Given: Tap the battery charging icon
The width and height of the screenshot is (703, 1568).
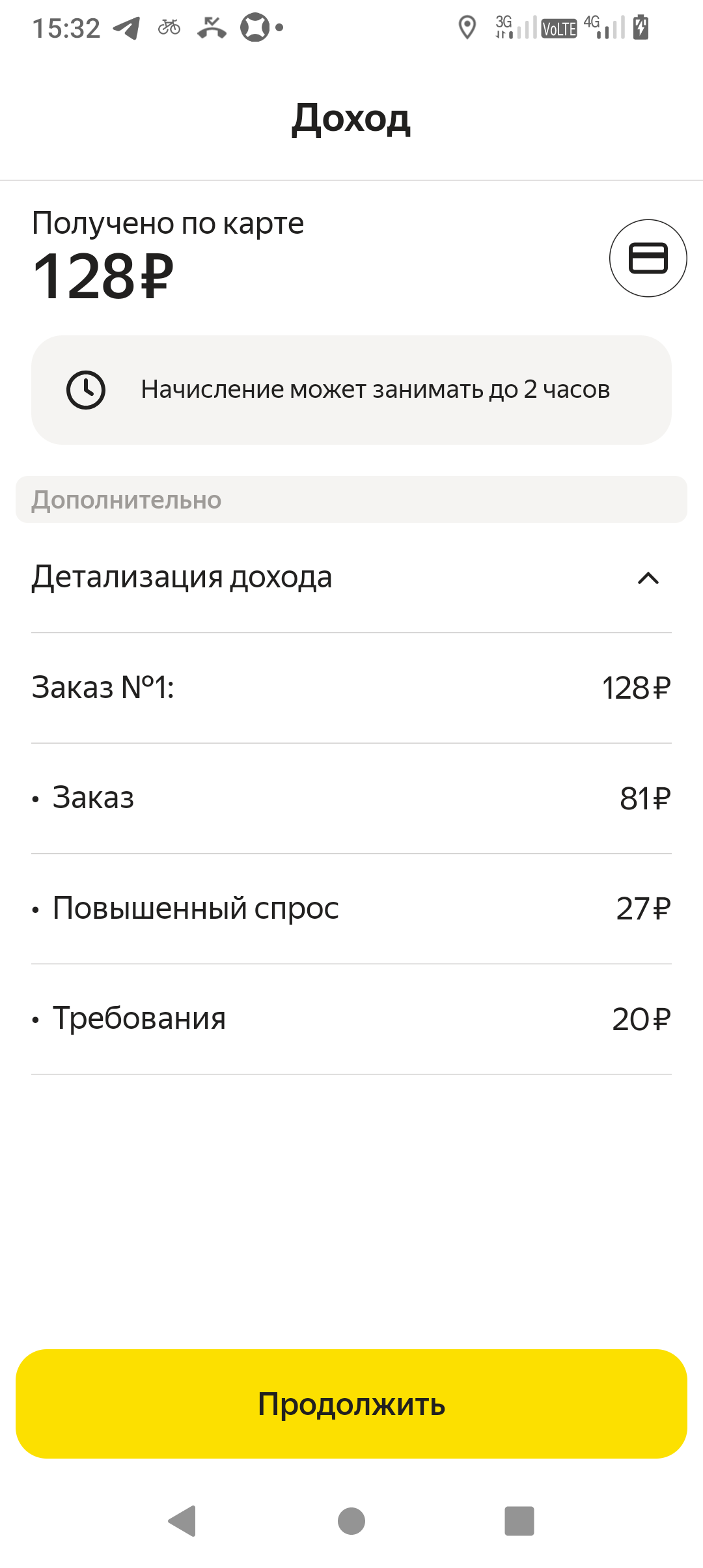Looking at the screenshot, I should (x=641, y=27).
